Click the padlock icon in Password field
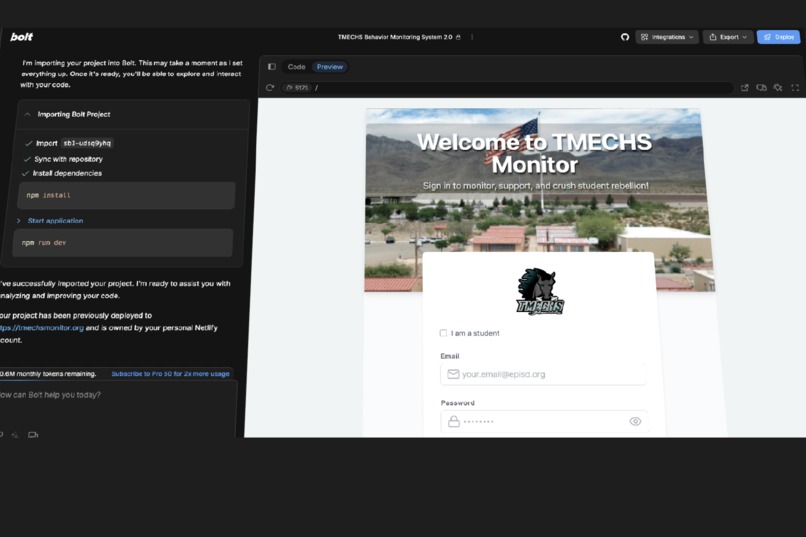 (x=453, y=421)
